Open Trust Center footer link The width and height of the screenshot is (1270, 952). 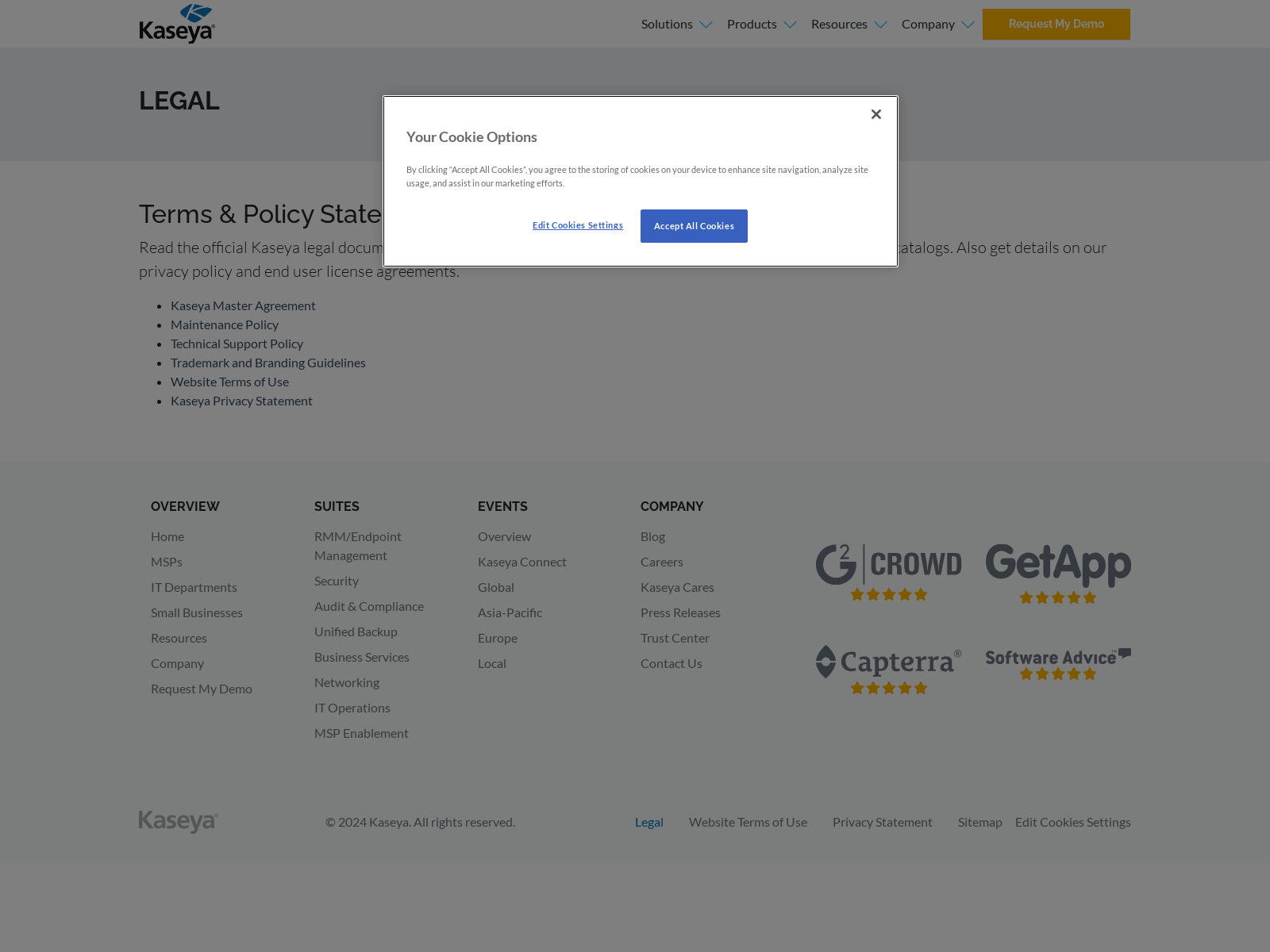click(675, 638)
